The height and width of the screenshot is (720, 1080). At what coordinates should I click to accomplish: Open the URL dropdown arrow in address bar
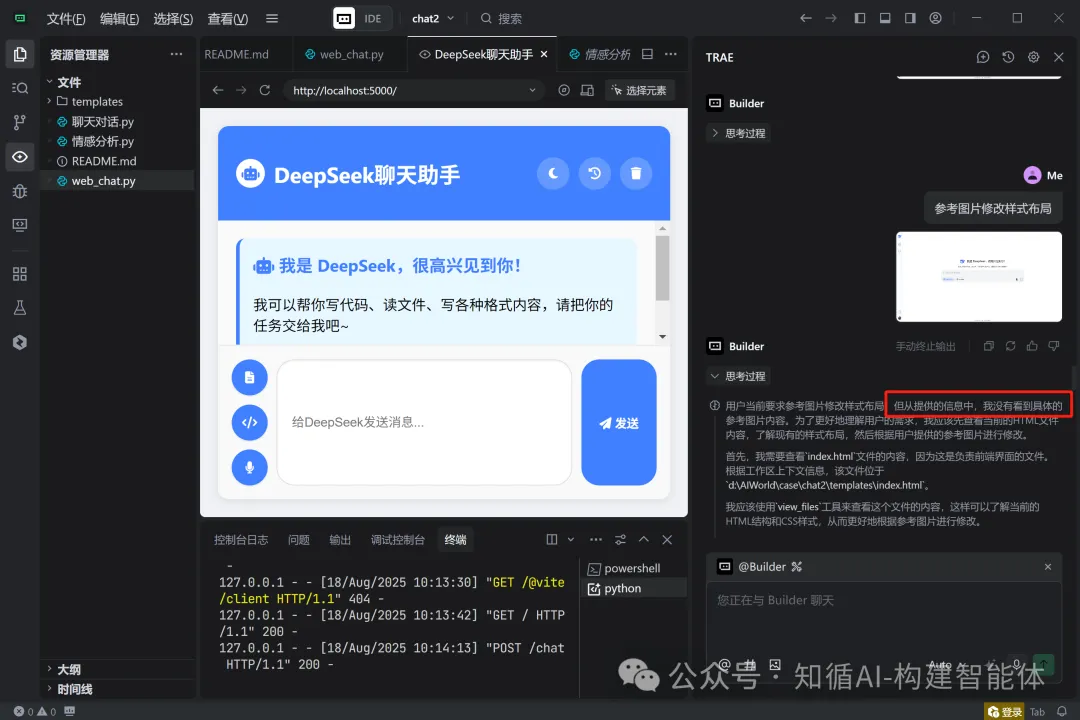tap(532, 90)
